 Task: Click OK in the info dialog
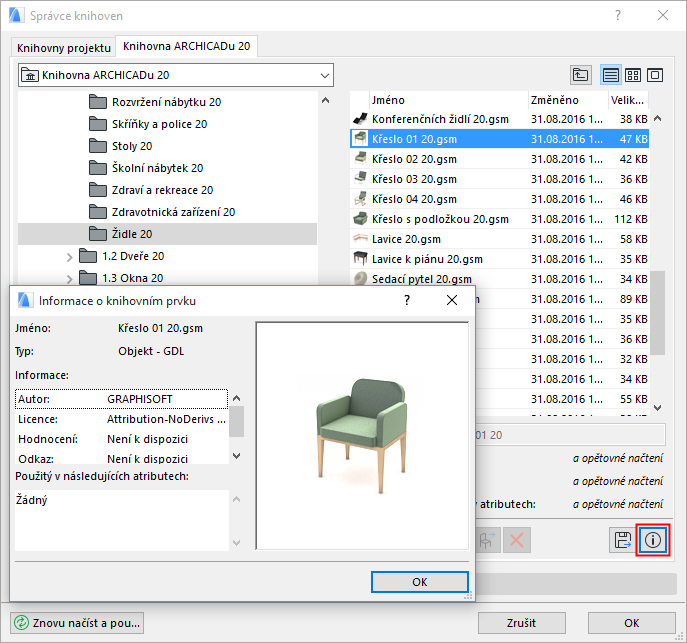(420, 582)
